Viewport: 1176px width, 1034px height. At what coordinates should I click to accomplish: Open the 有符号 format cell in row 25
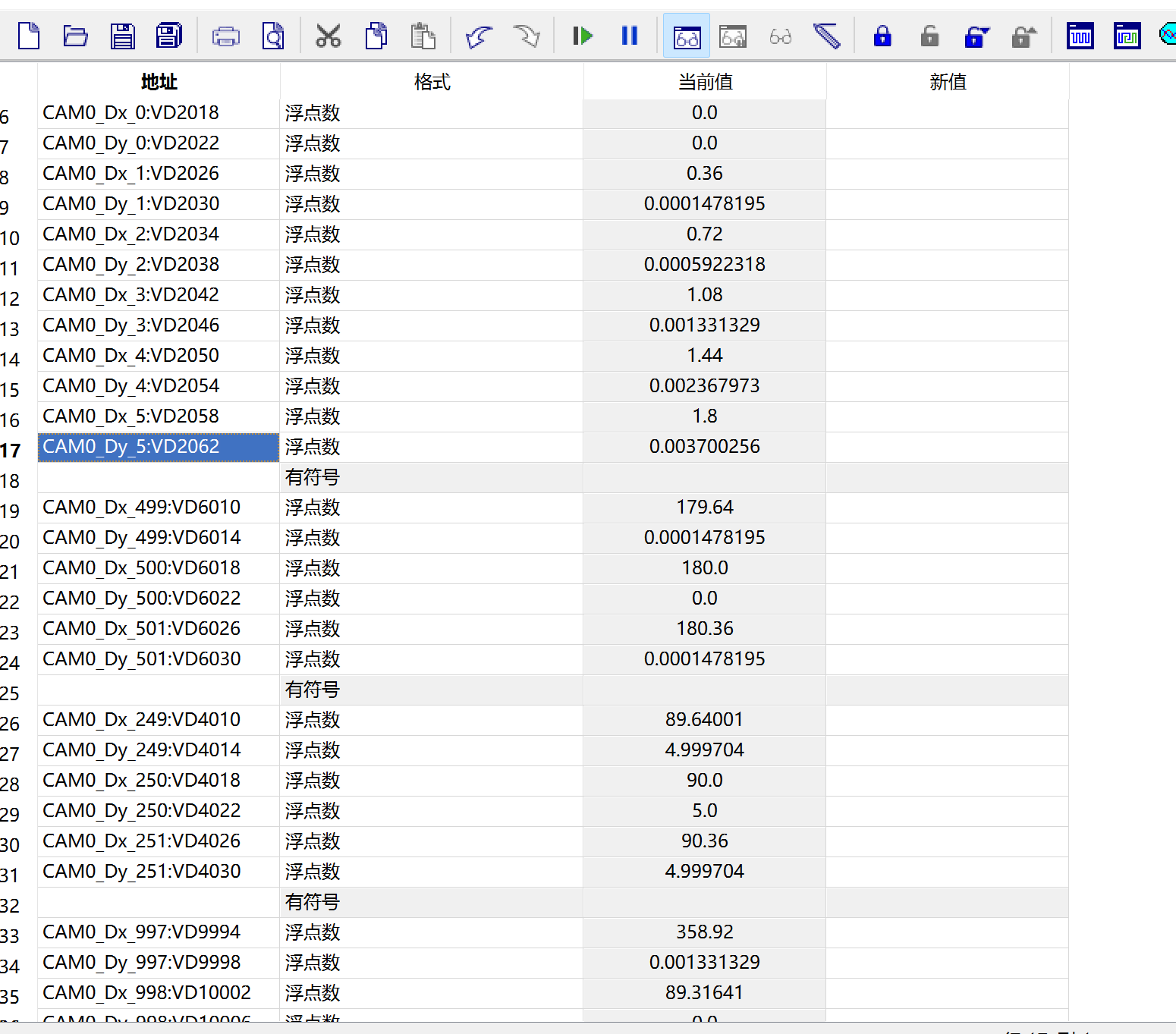tap(432, 690)
